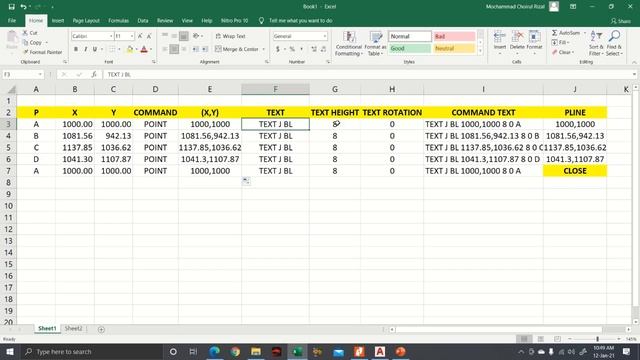Screen dimensions: 640x360
Task: Open the orientation text angle tool
Action: pos(196,36)
